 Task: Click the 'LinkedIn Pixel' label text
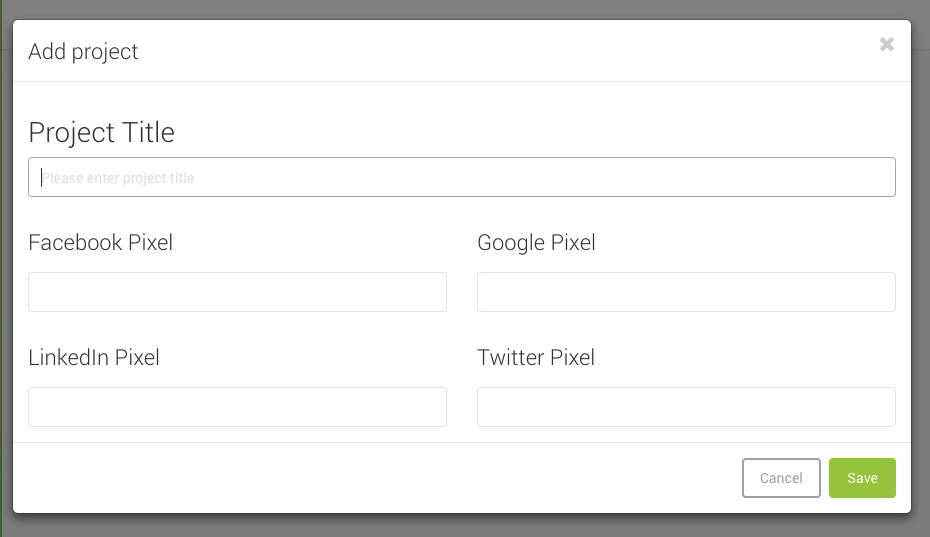pyautogui.click(x=94, y=357)
